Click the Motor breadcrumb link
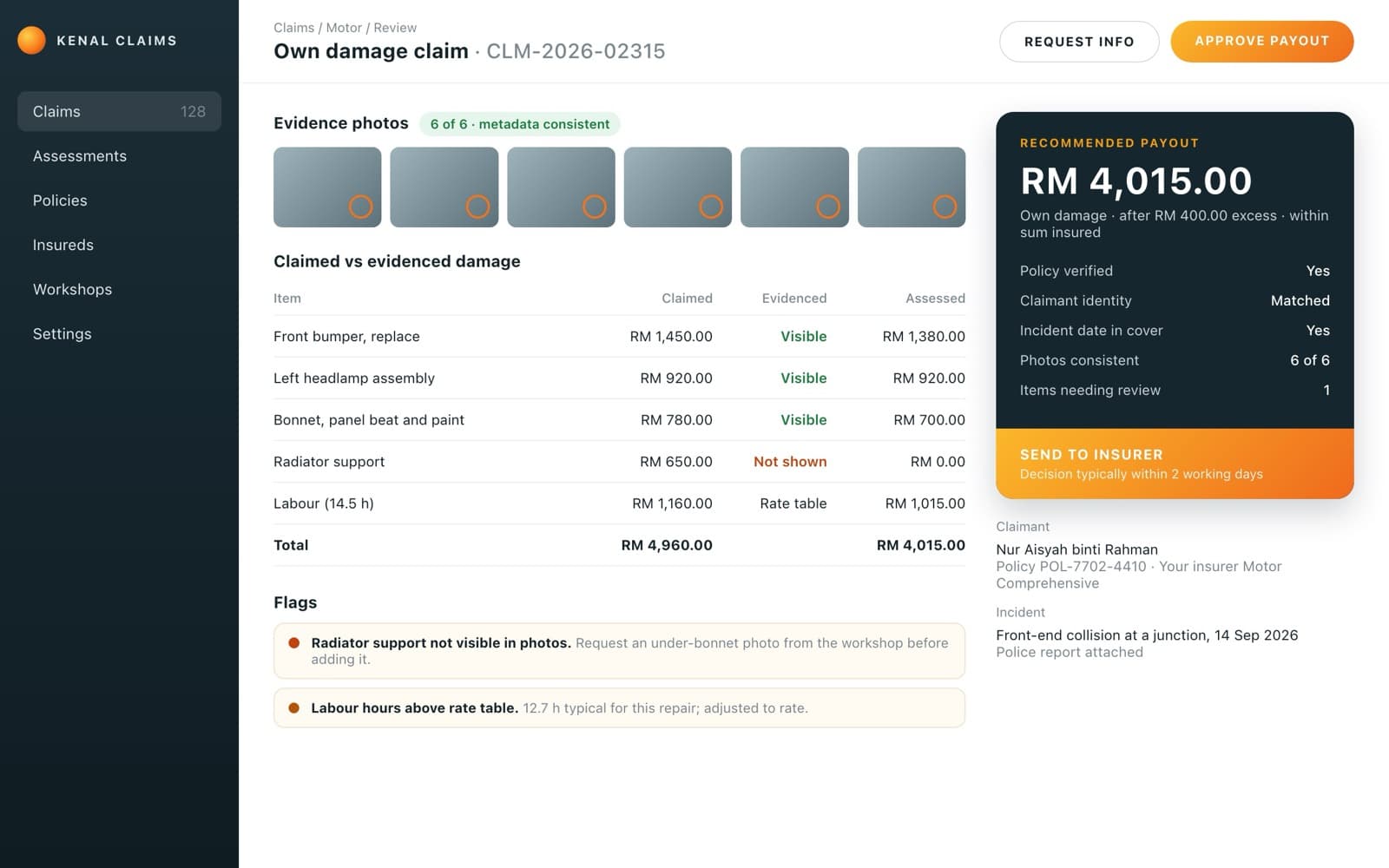Viewport: 1389px width, 868px height. coord(344,28)
